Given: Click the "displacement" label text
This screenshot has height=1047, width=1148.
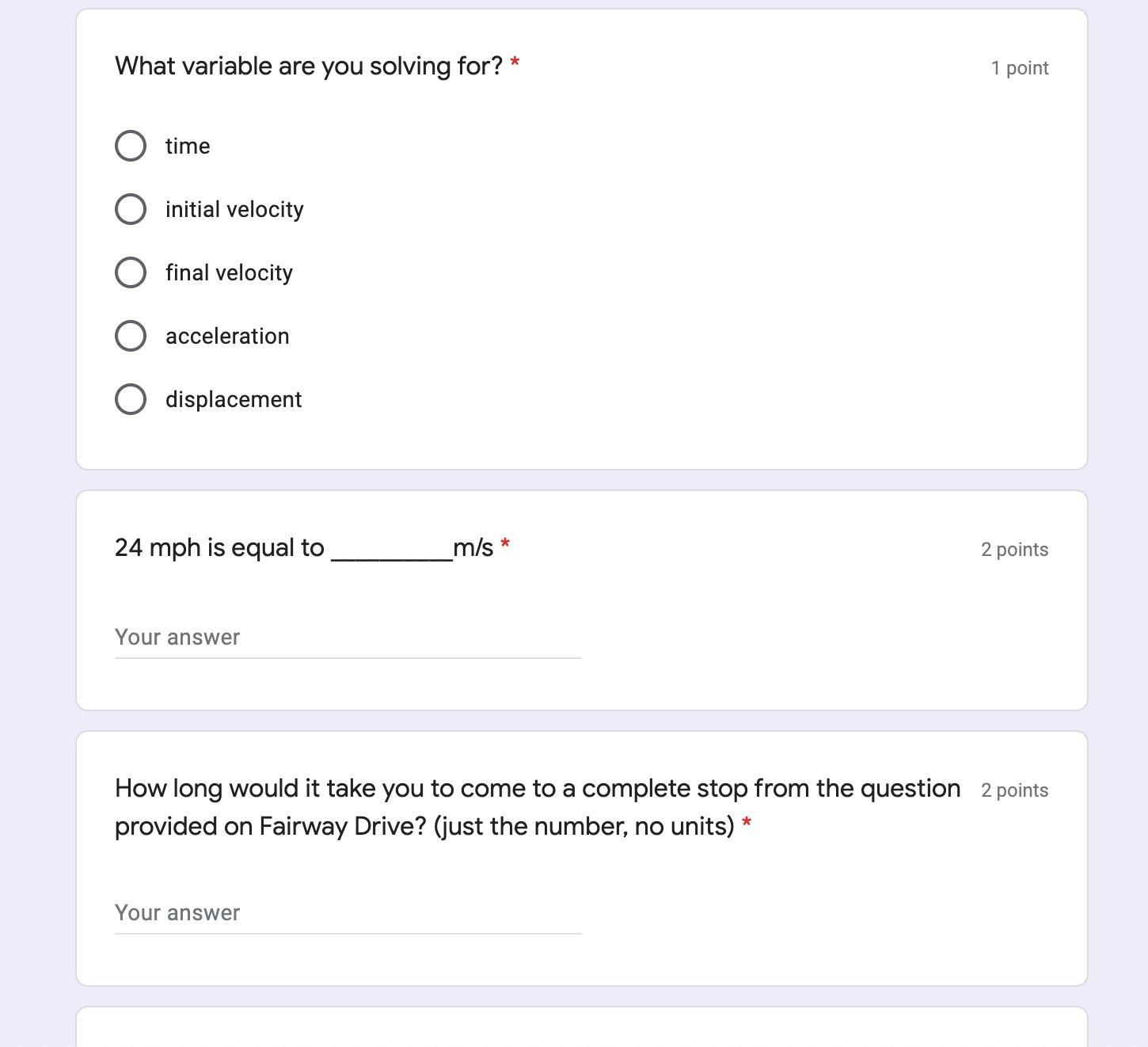Looking at the screenshot, I should pyautogui.click(x=234, y=400).
